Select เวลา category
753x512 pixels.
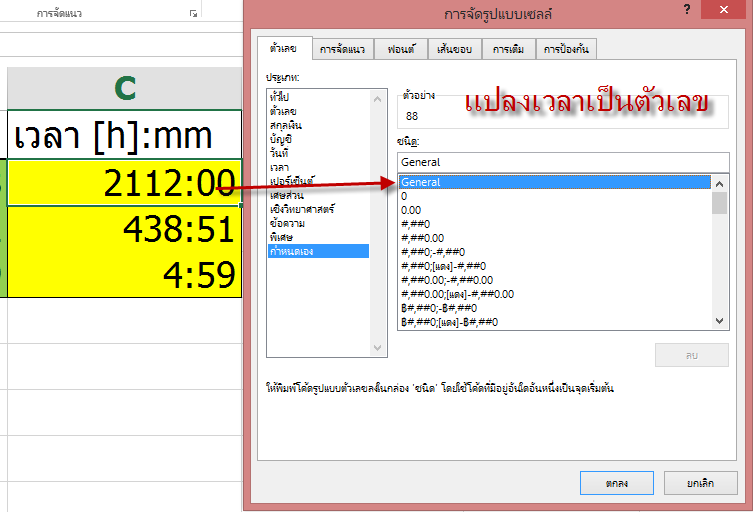click(x=318, y=167)
